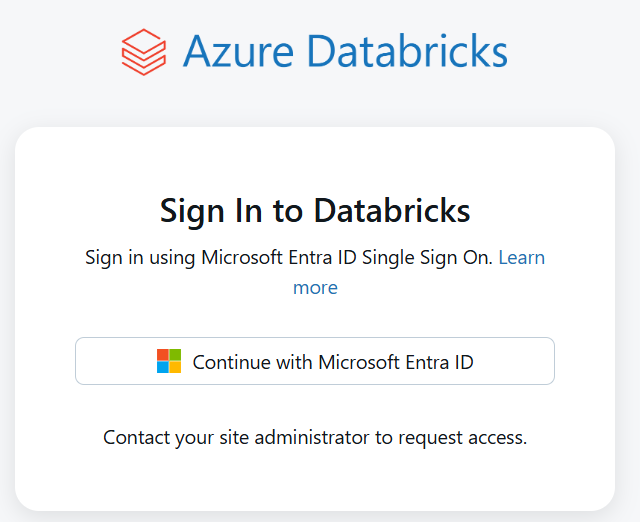Click the word 'more' in the link

[x=315, y=288]
